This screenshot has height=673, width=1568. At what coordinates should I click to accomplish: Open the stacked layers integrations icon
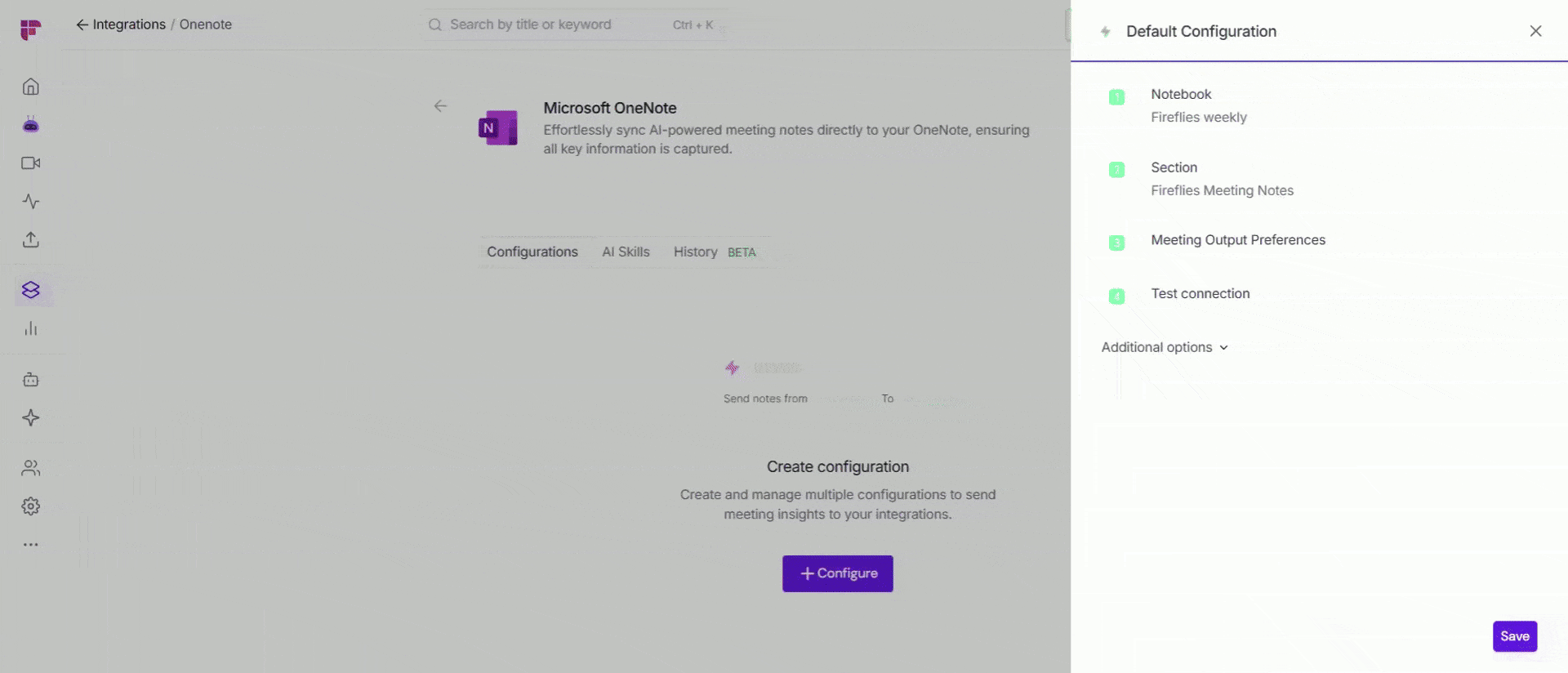31,290
